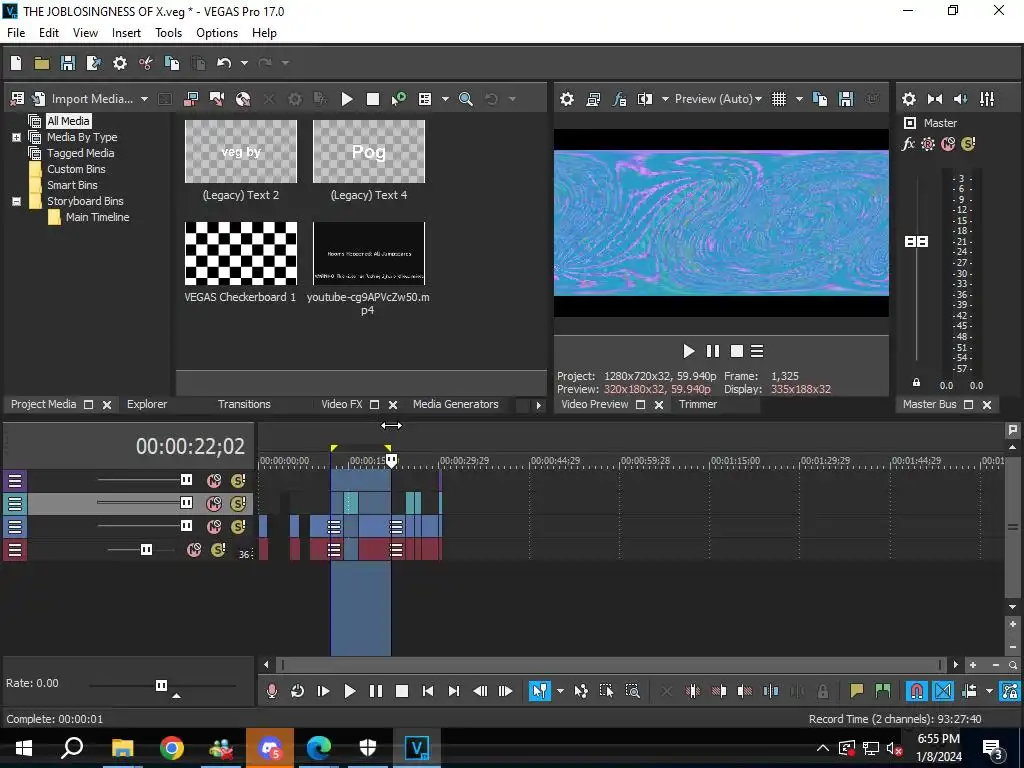The height and width of the screenshot is (768, 1024).
Task: Open the Tools menu
Action: [x=168, y=33]
